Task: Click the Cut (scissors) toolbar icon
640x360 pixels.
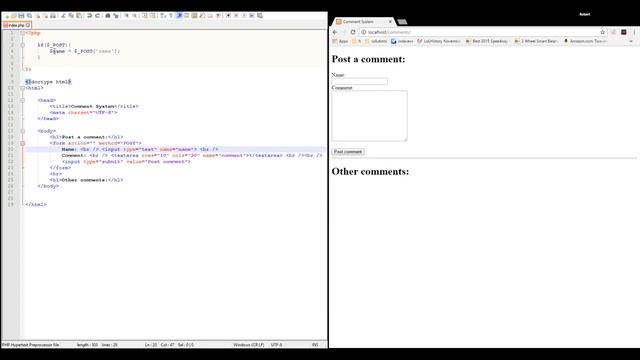Action: (63, 16)
